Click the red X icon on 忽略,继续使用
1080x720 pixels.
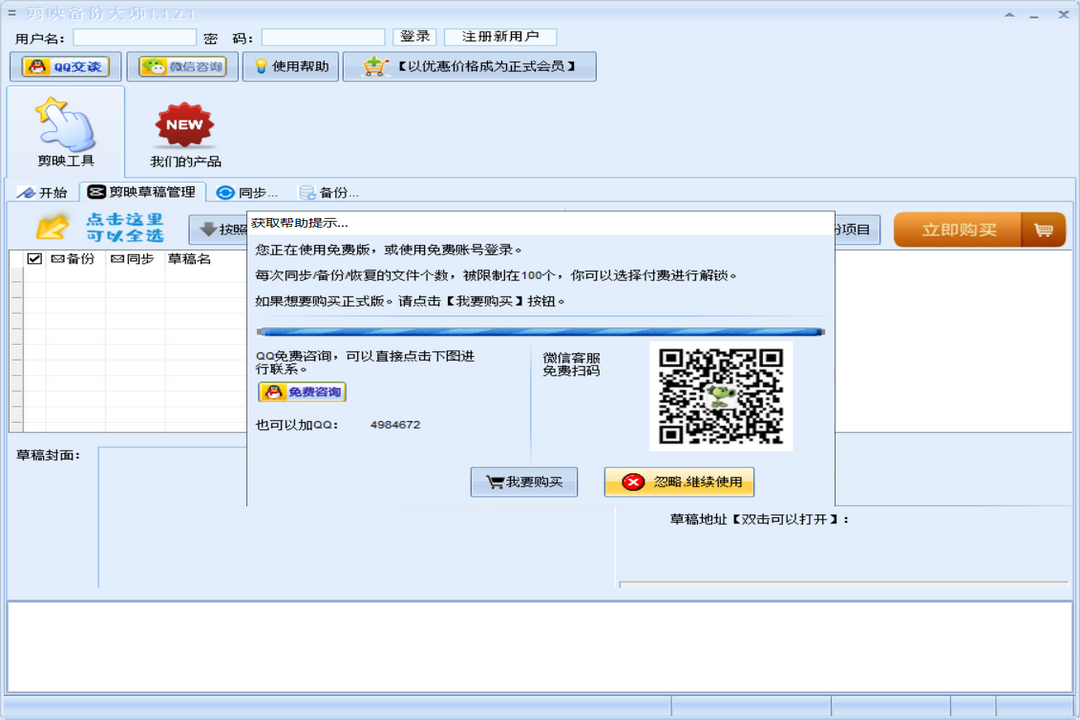click(x=632, y=482)
